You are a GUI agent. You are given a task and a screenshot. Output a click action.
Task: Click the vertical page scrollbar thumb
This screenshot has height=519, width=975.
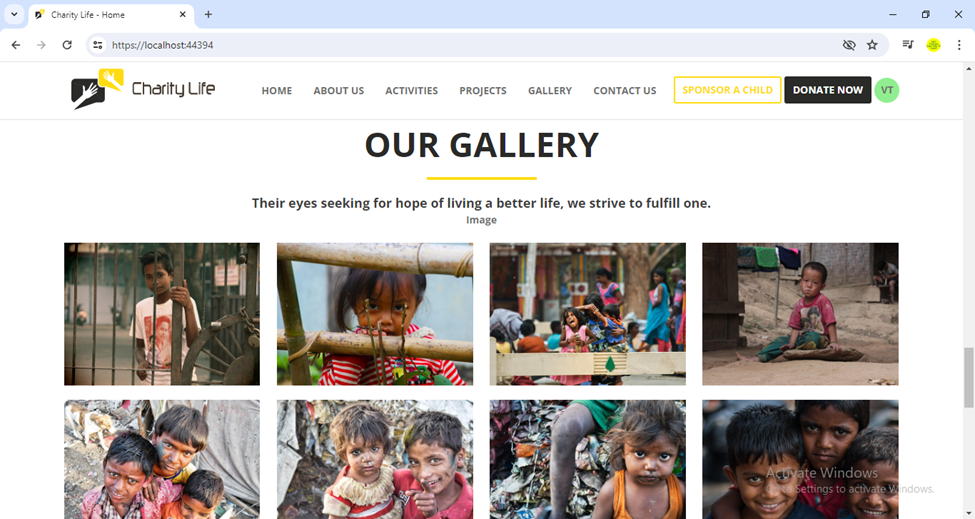point(968,377)
